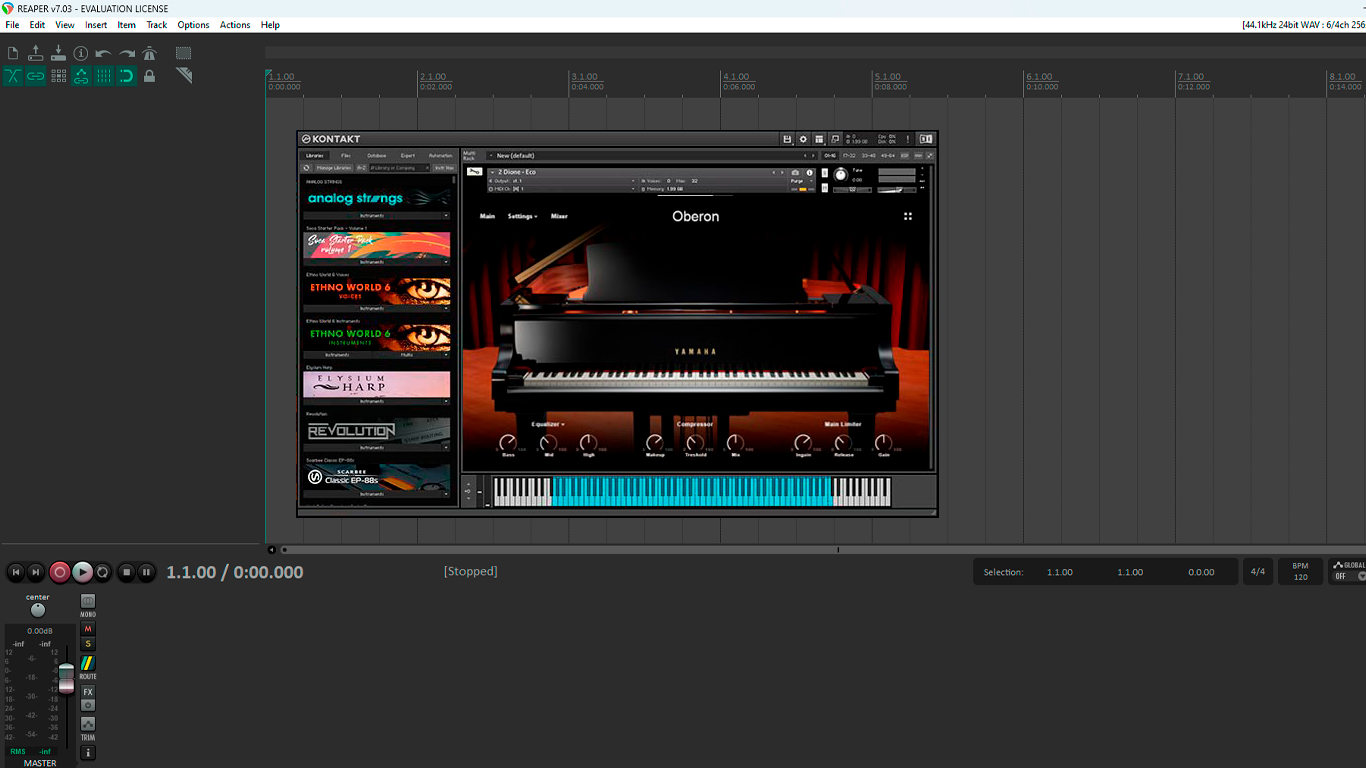Image resolution: width=1366 pixels, height=768 pixels.
Task: Click the master track info icon
Action: point(88,752)
